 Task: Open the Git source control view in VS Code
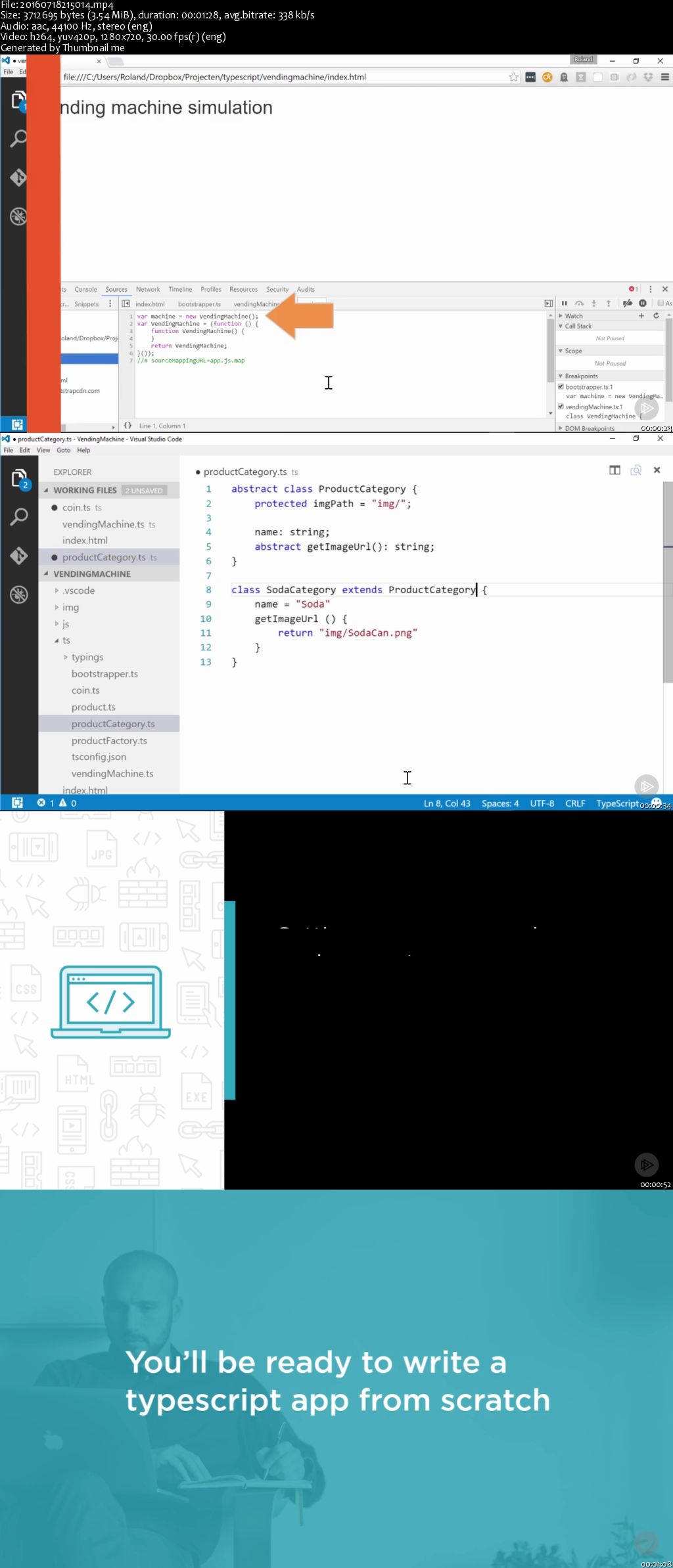tap(19, 556)
